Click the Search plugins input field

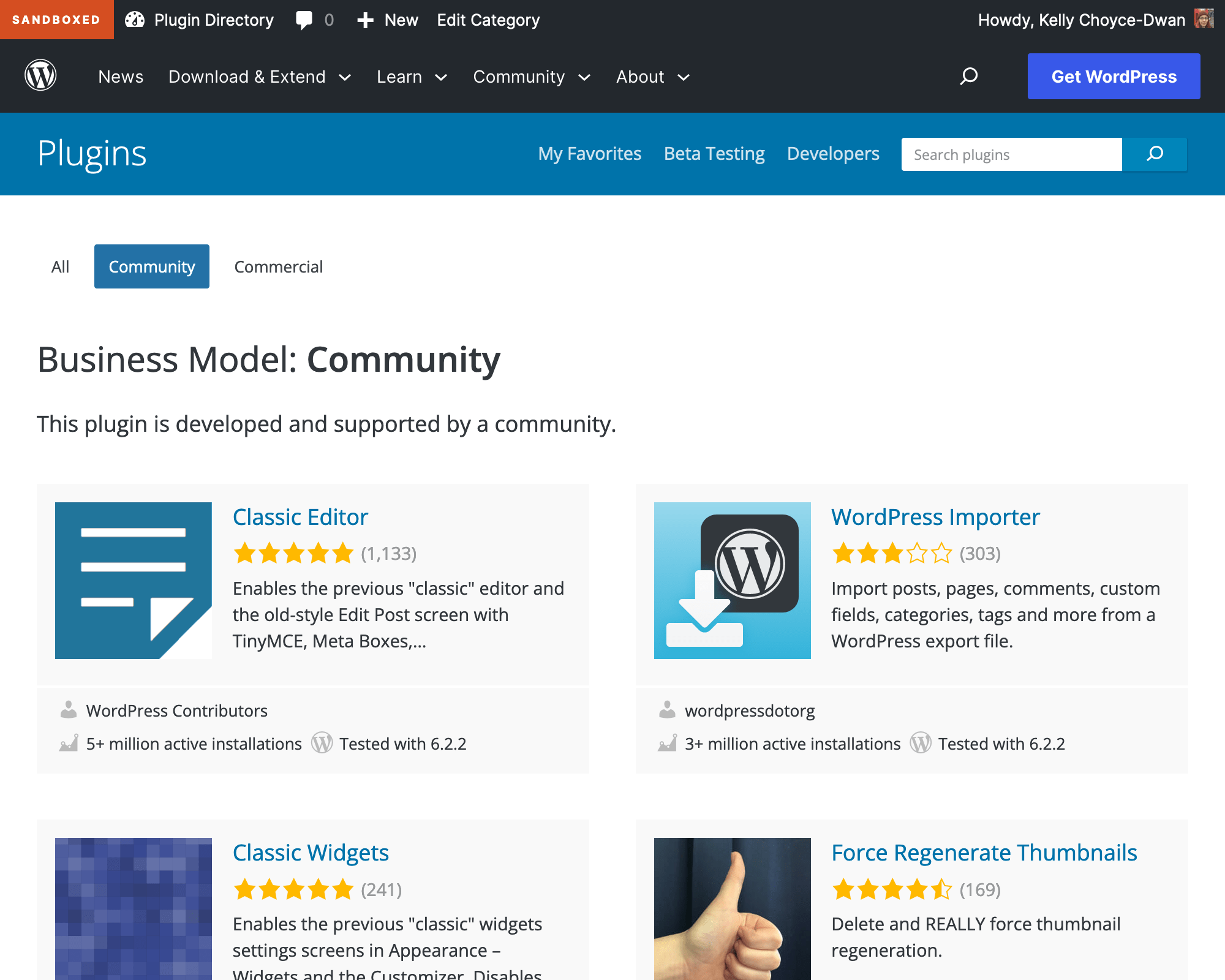tap(1011, 154)
